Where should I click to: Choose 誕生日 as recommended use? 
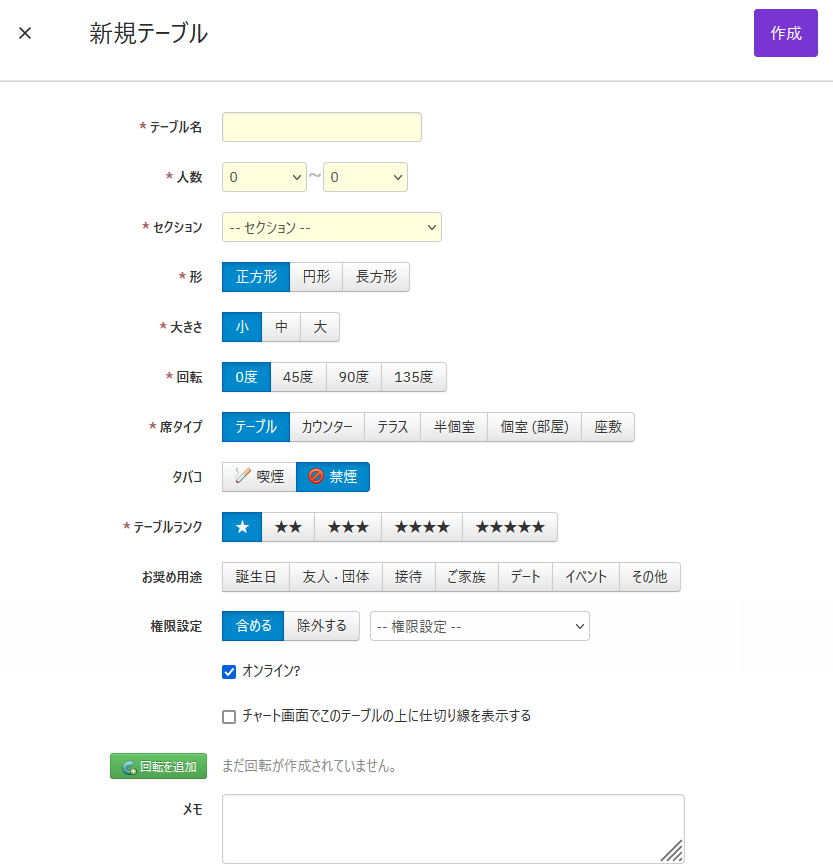[x=255, y=577]
